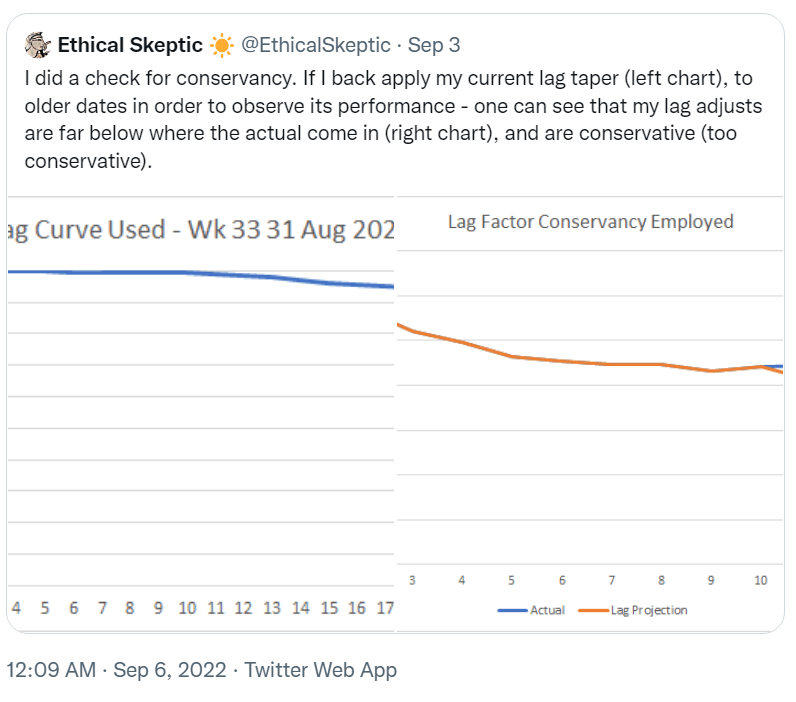Viewport: 796px width, 702px height.
Task: Click axis label "17" on the left chart
Action: 384,608
